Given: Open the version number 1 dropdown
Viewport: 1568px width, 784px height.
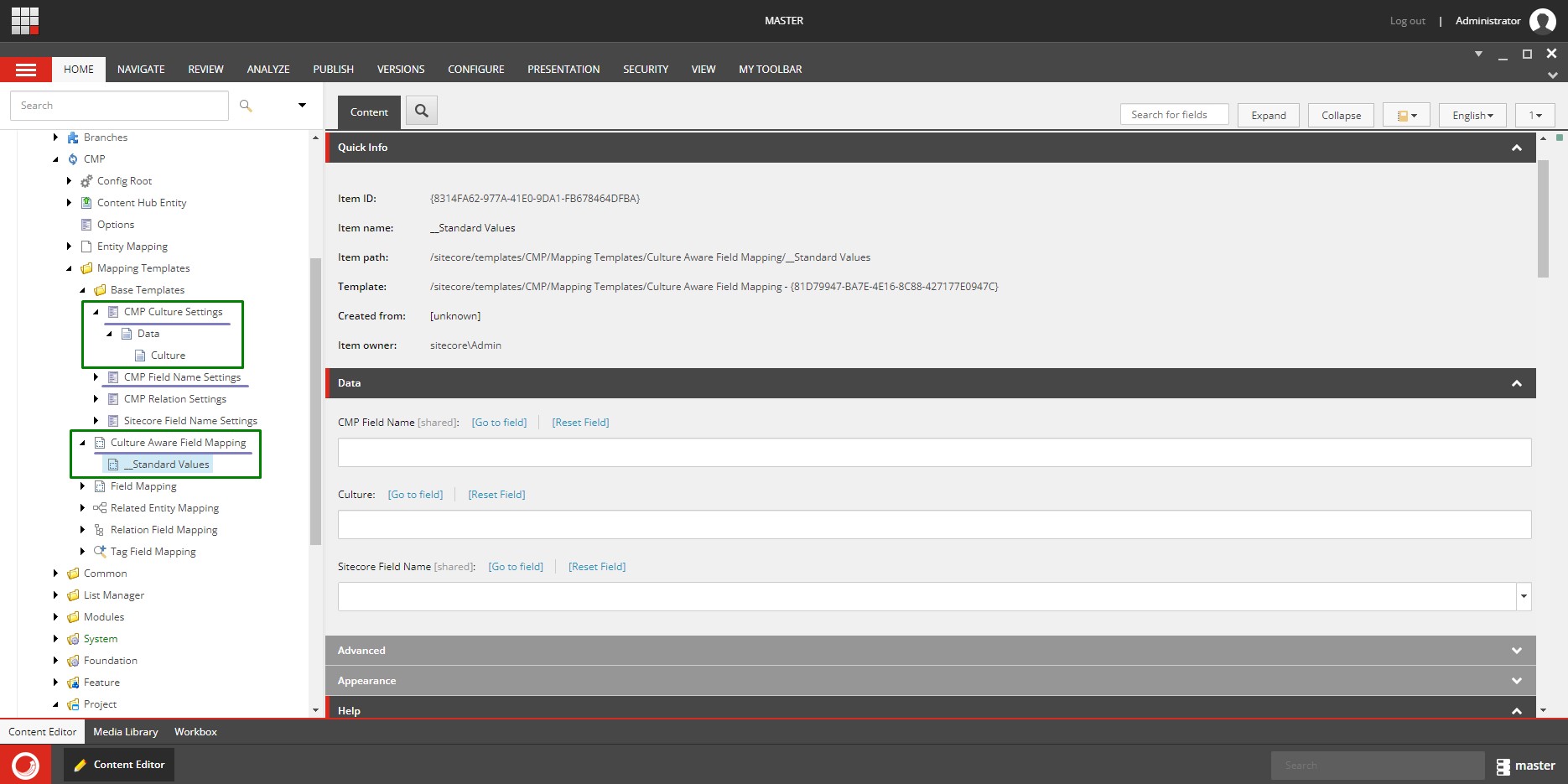Looking at the screenshot, I should (1534, 115).
